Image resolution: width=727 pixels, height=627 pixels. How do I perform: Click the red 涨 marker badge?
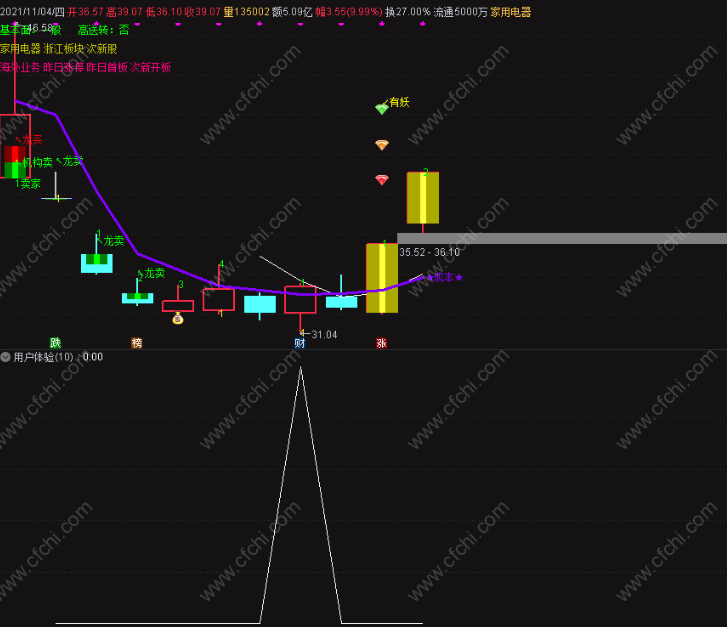click(x=381, y=343)
